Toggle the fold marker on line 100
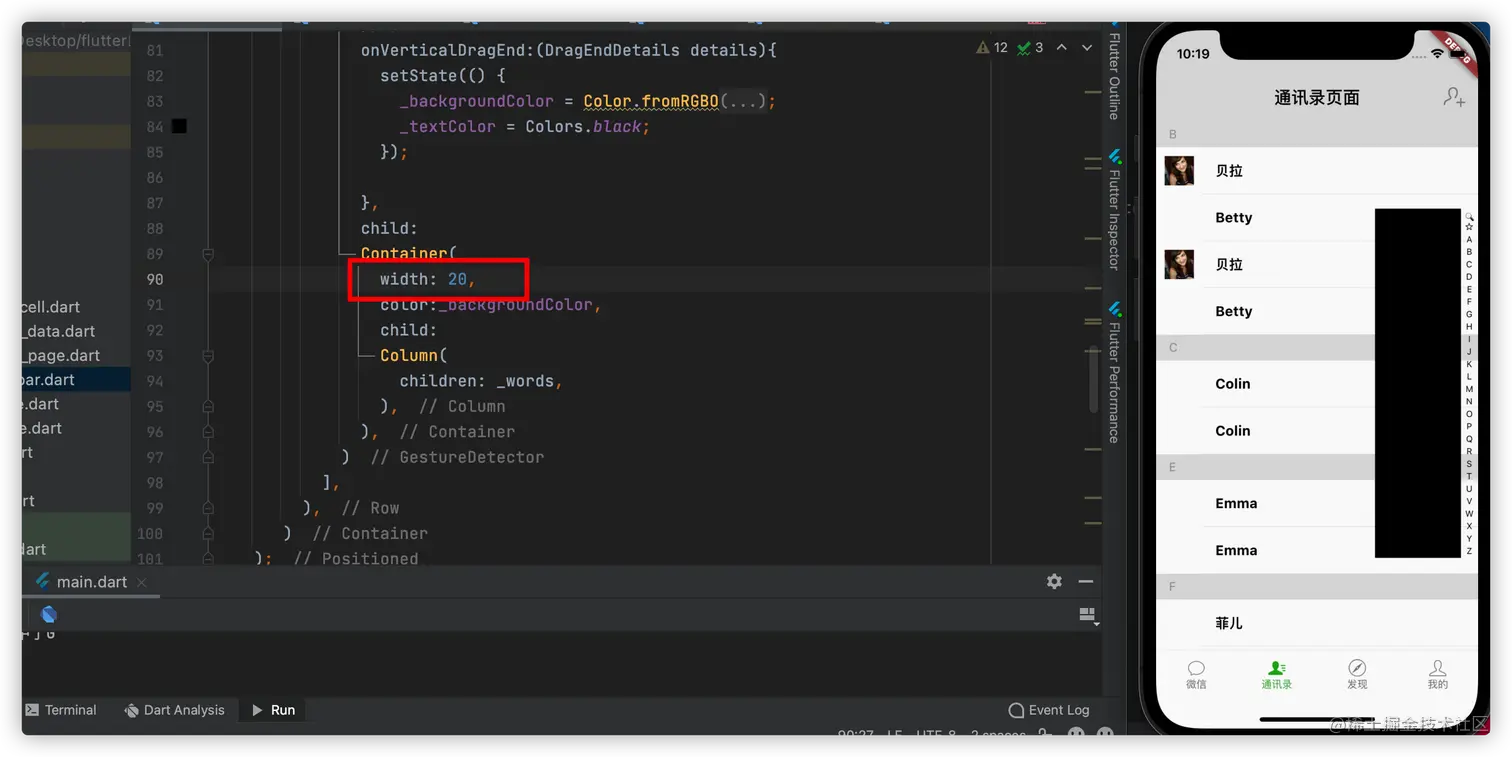 pos(208,534)
